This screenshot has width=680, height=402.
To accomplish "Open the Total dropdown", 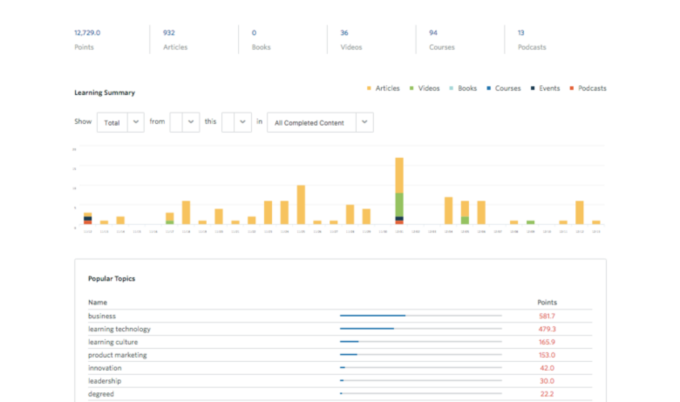I will (120, 122).
